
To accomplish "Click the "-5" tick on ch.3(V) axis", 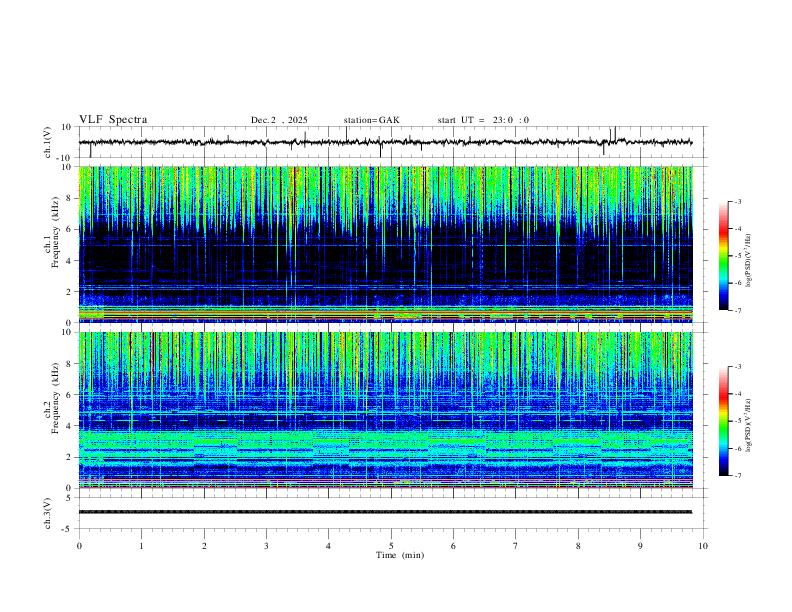I will click(x=68, y=529).
